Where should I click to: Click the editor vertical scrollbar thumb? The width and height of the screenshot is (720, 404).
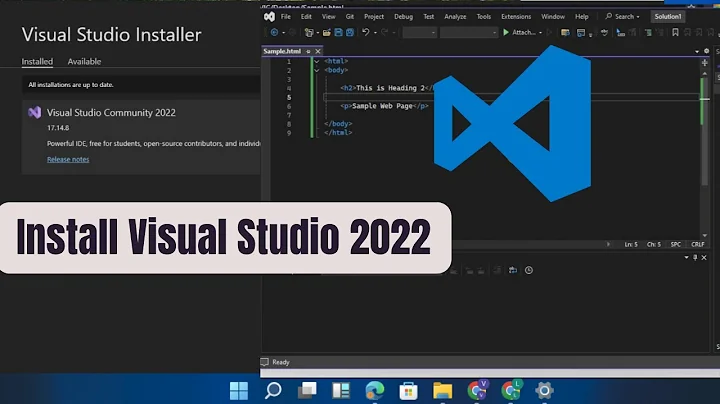(705, 132)
